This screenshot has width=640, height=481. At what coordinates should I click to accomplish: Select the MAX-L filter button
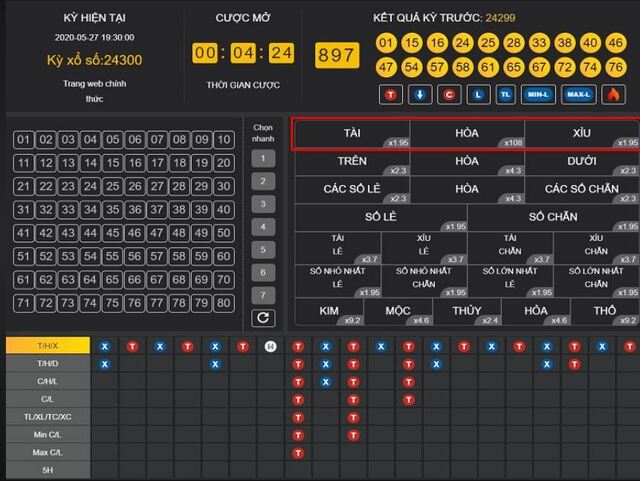coord(578,95)
